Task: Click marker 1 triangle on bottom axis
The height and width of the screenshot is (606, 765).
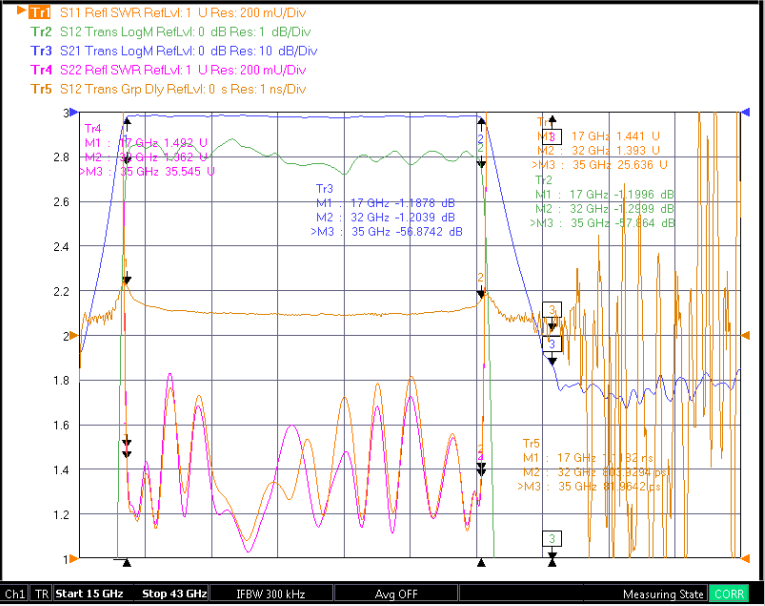Action: [x=127, y=563]
